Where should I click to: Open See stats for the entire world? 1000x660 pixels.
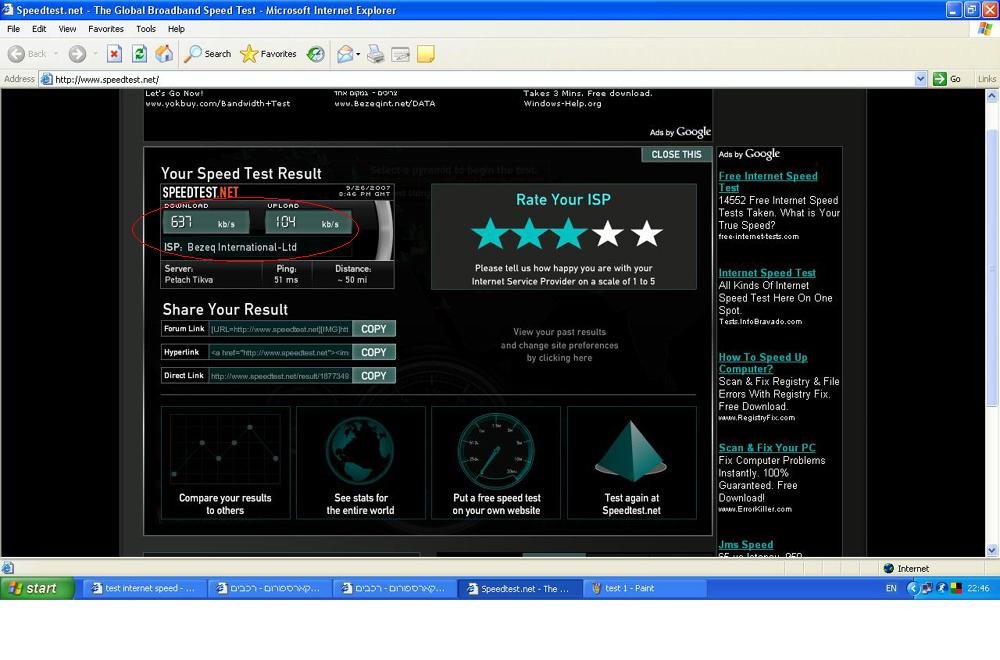[360, 463]
